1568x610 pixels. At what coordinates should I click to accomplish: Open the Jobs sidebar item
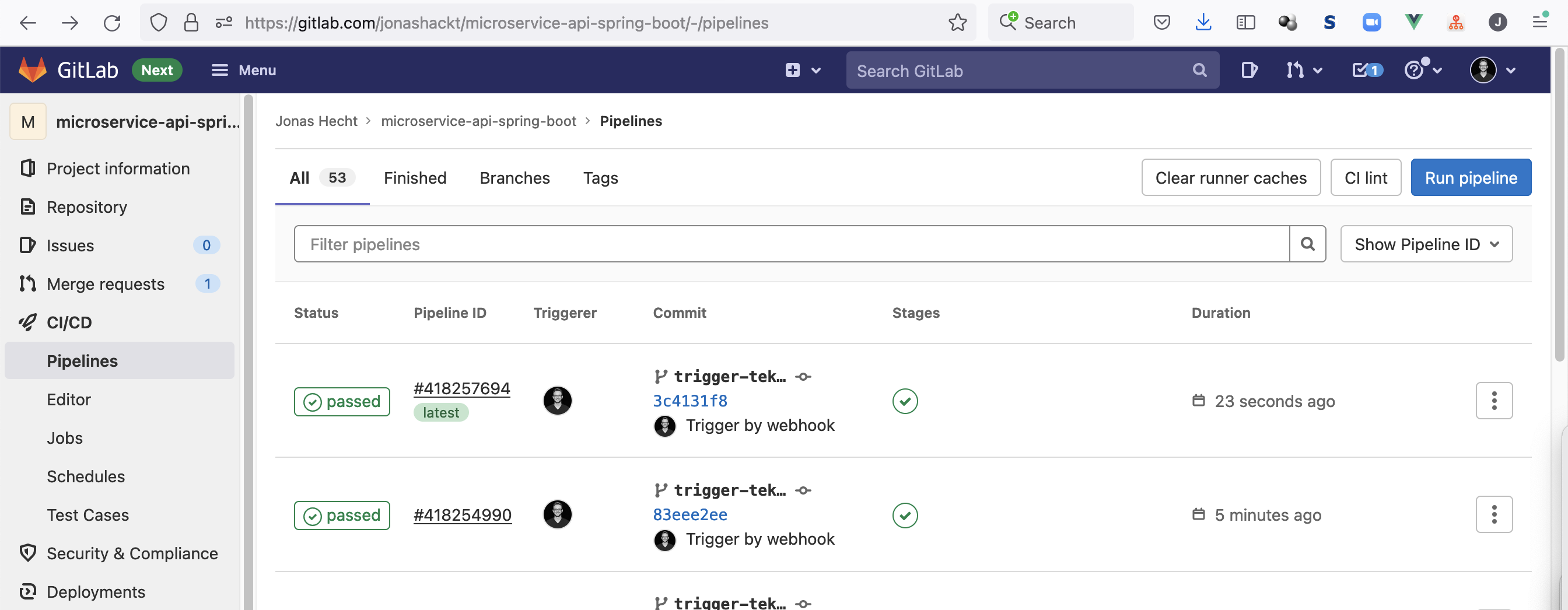click(65, 438)
